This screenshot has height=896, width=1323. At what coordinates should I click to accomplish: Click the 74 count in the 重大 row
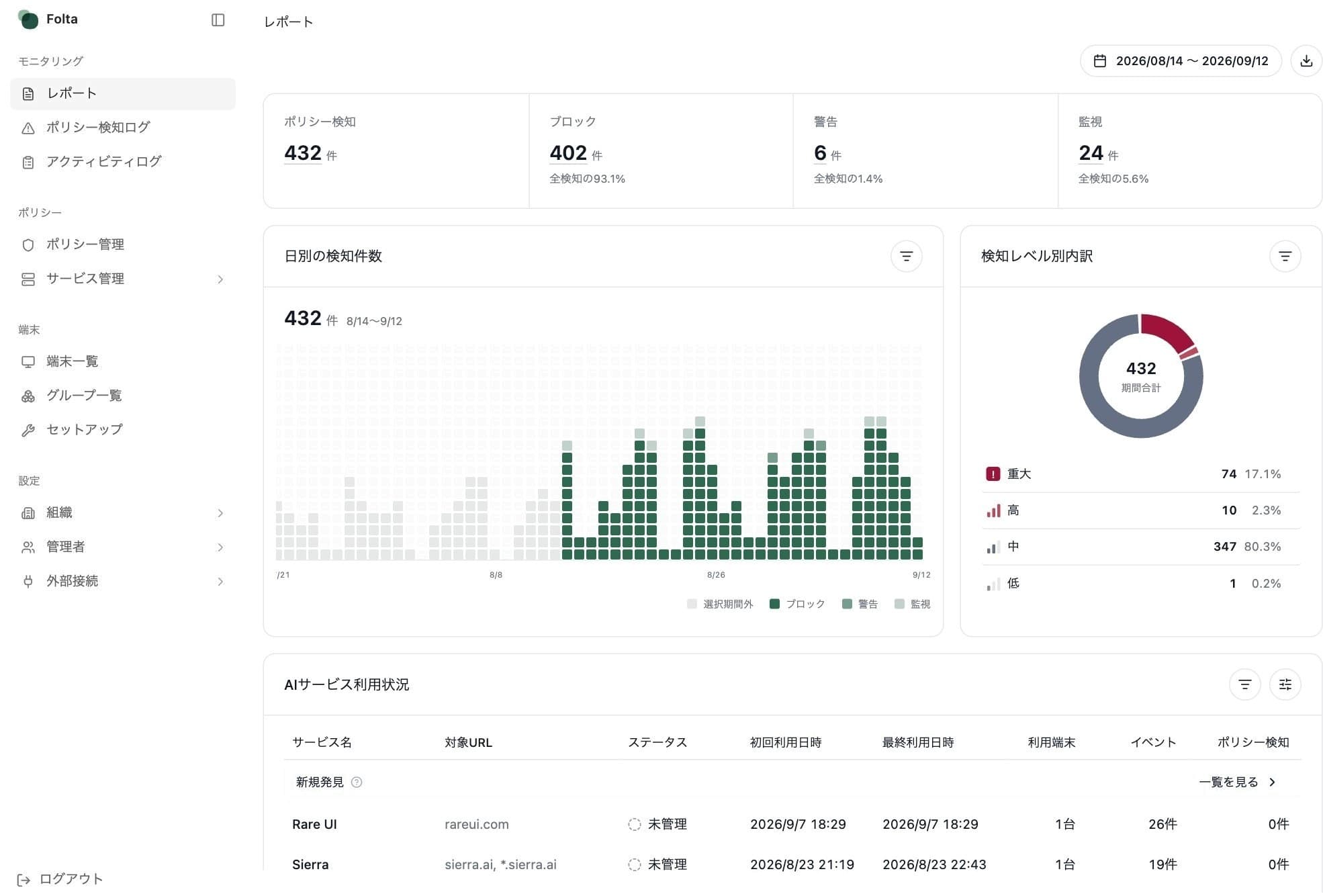[x=1228, y=474]
